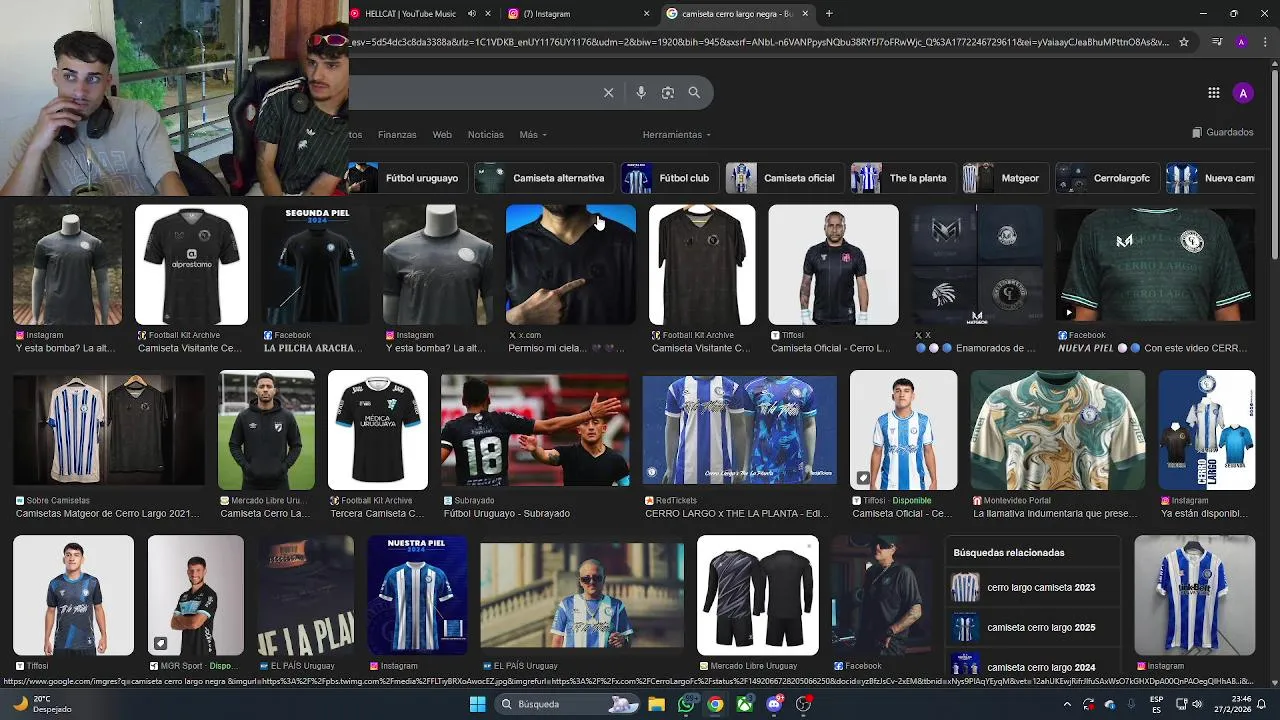Submit search with the magnifier icon
Viewport: 1280px width, 720px height.
click(x=694, y=92)
